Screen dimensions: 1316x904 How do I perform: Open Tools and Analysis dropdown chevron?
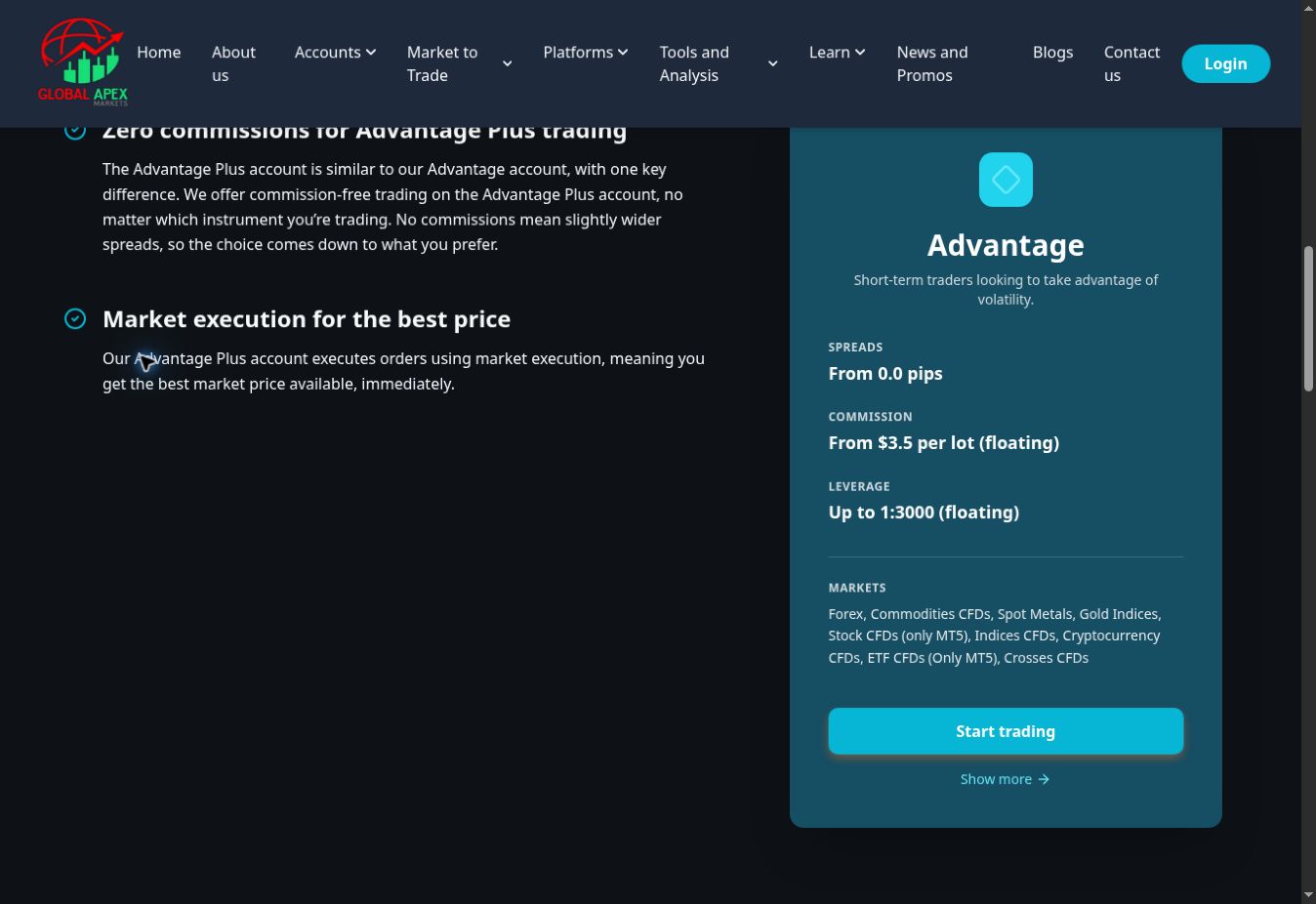(772, 63)
